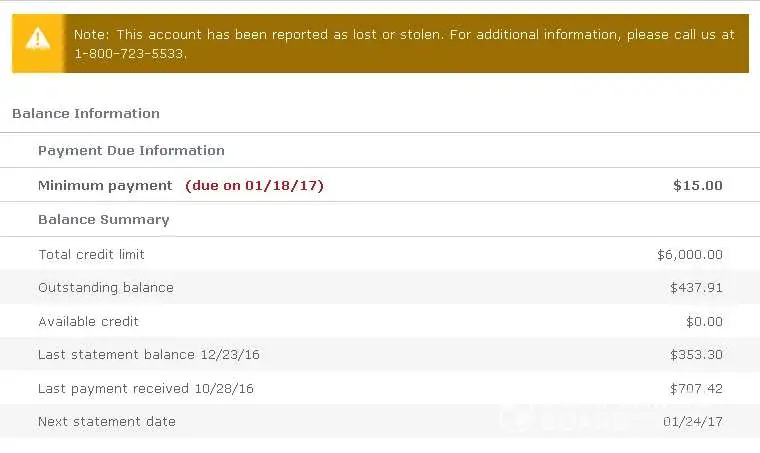Click the Total credit limit label
The height and width of the screenshot is (453, 760).
[x=91, y=255]
